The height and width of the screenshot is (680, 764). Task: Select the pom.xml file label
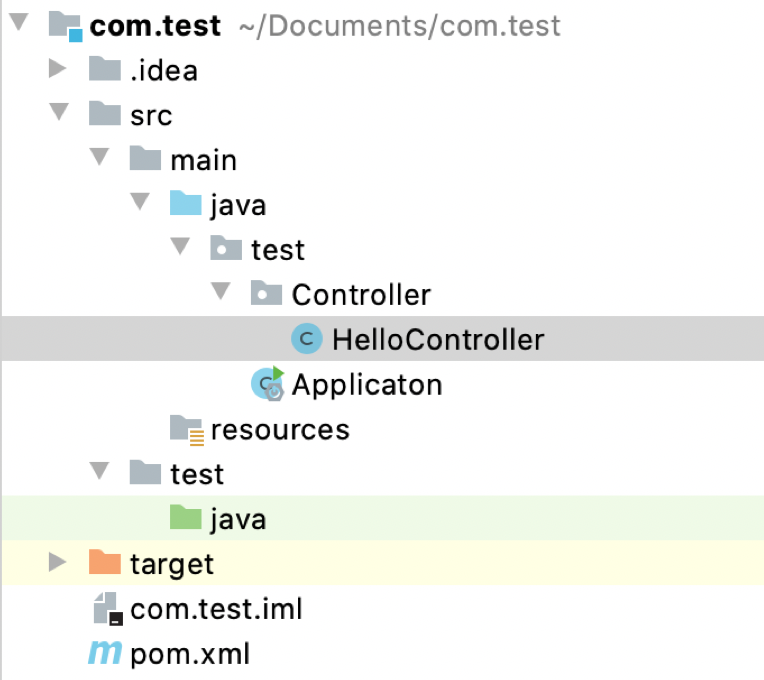[190, 654]
